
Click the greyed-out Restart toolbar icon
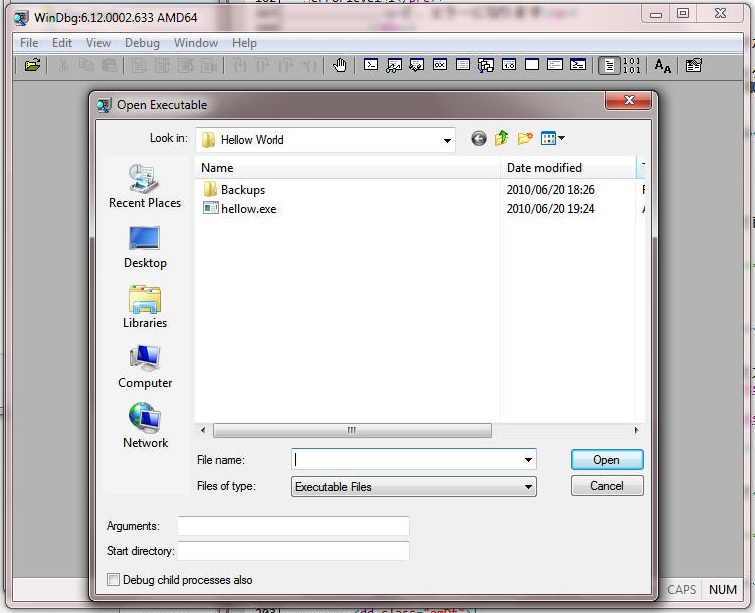coord(162,65)
